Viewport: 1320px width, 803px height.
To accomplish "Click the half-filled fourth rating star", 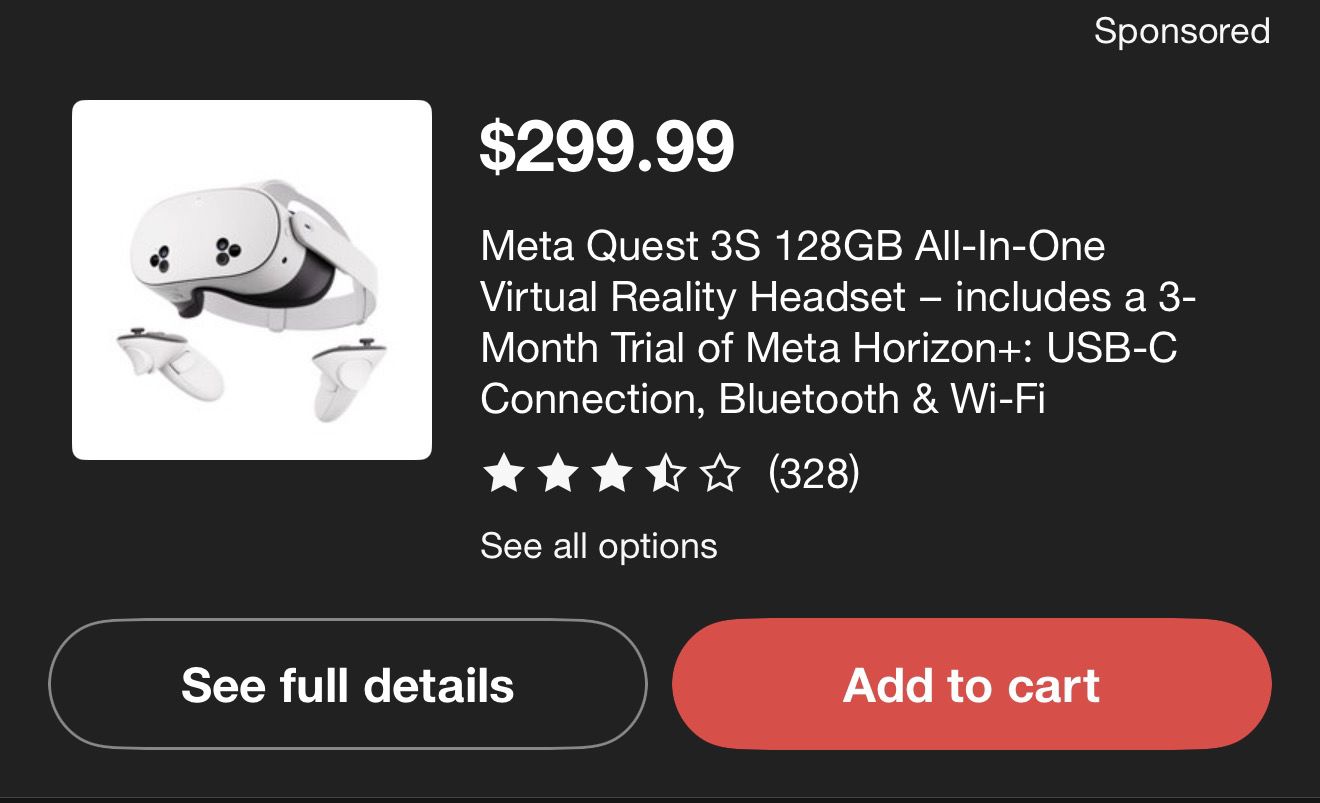I will [664, 474].
